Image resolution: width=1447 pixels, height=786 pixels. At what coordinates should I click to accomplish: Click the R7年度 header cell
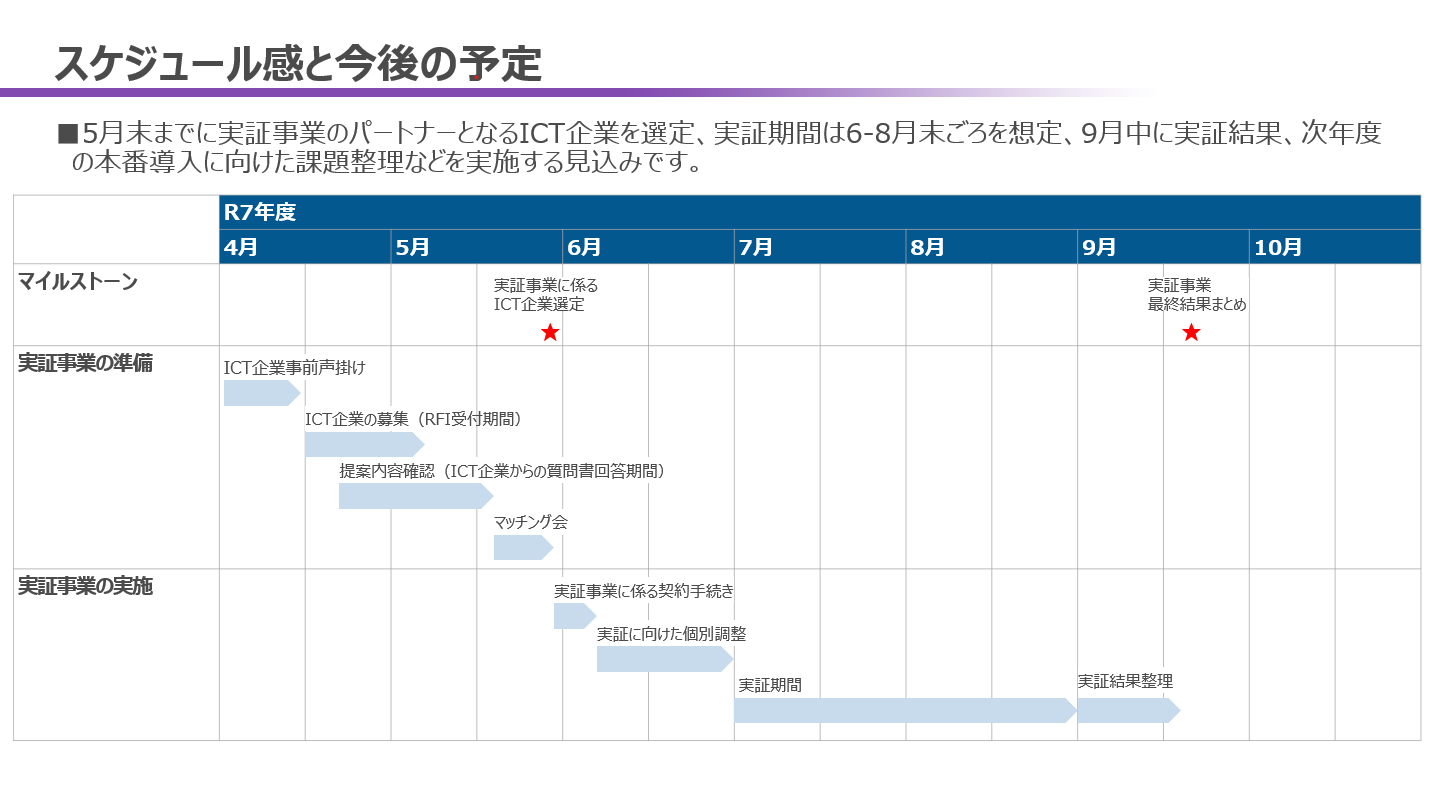point(819,212)
